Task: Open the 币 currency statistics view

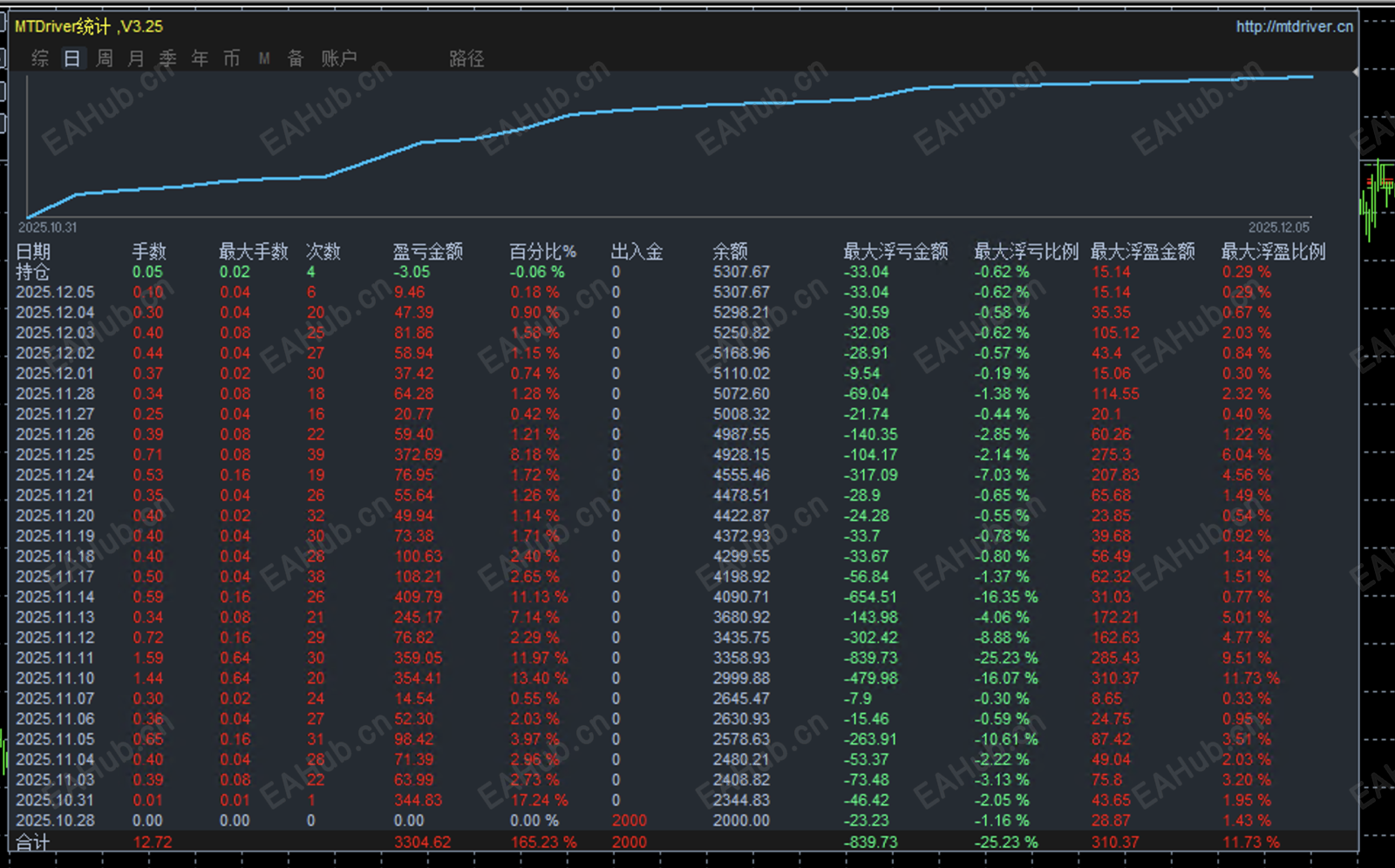Action: point(230,58)
